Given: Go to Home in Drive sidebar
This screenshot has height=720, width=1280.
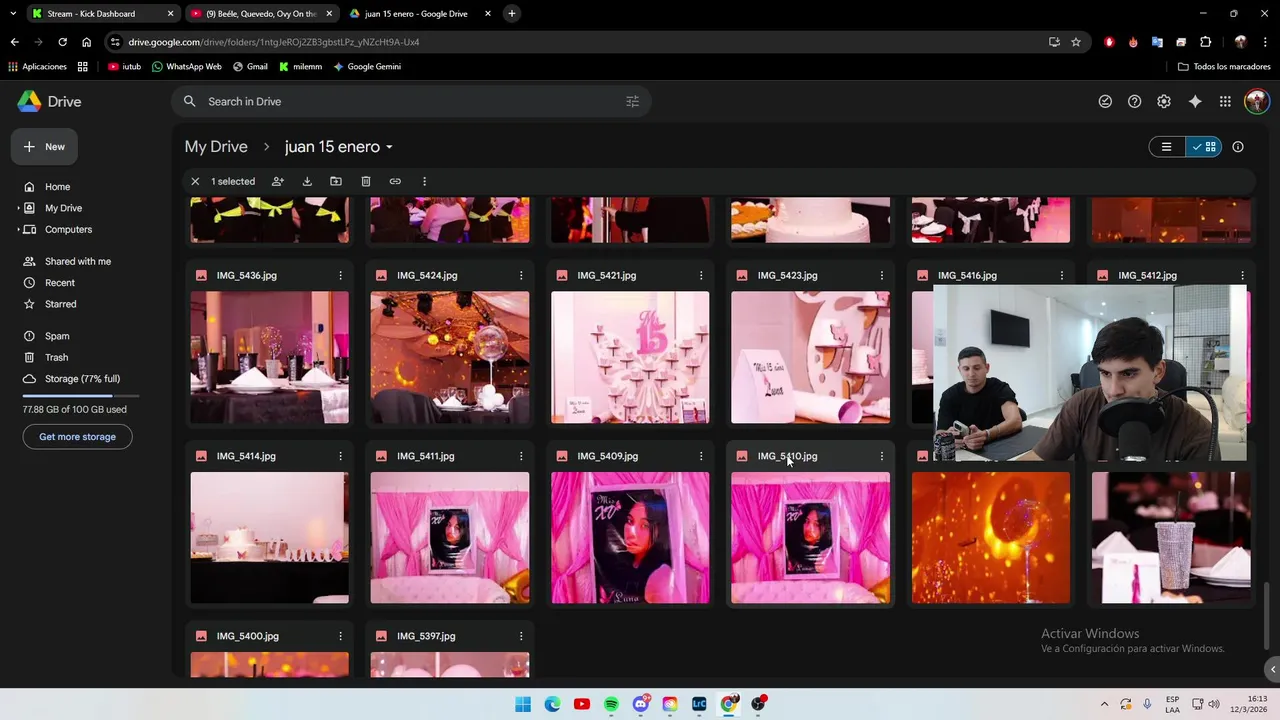Looking at the screenshot, I should point(57,187).
